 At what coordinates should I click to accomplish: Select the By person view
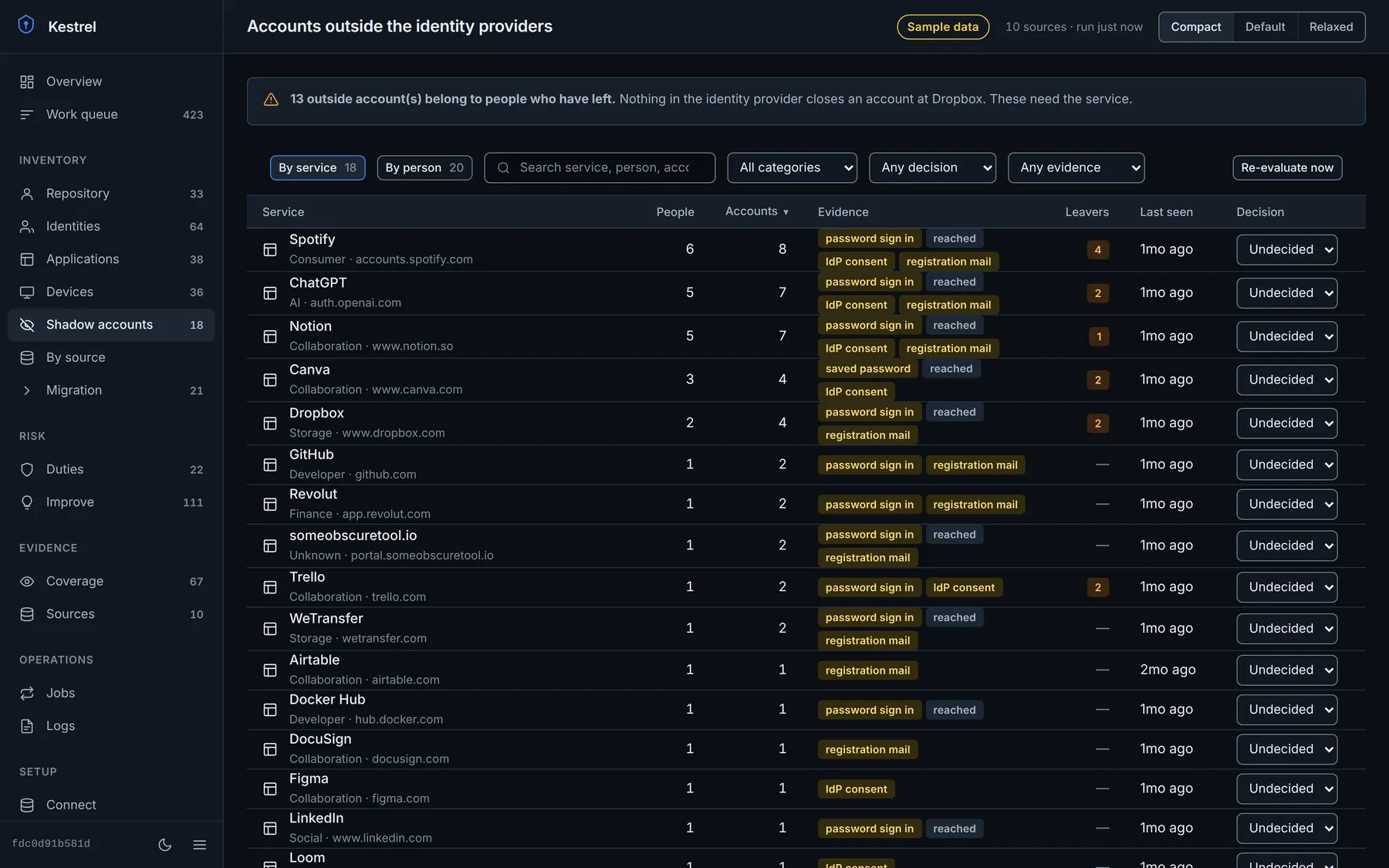(x=424, y=167)
